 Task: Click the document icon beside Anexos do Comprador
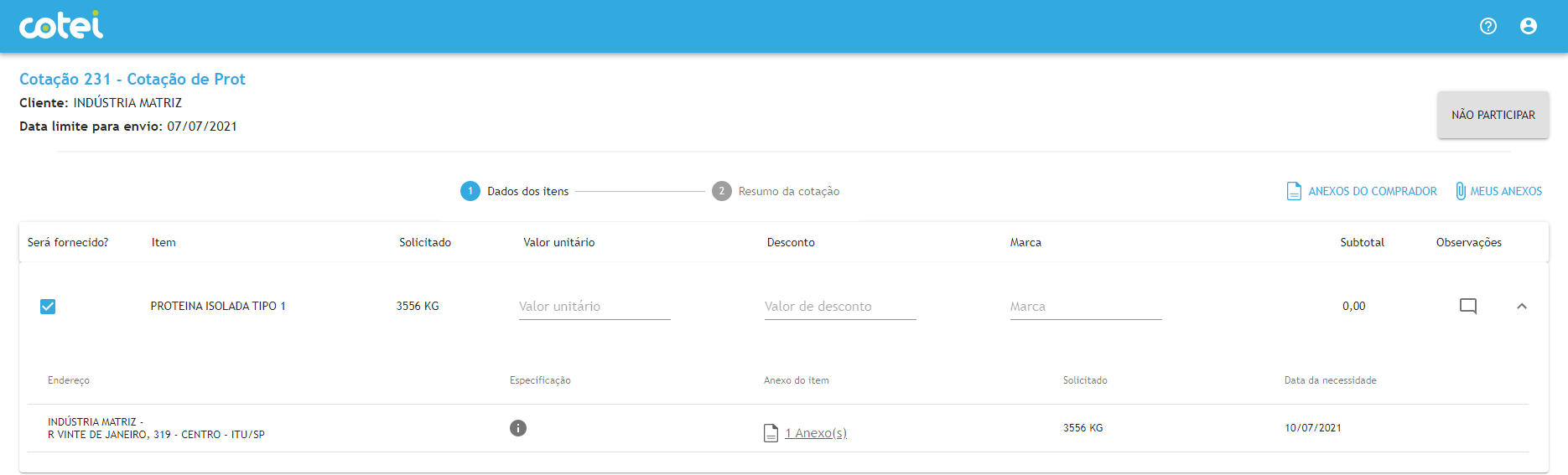pos(1294,191)
